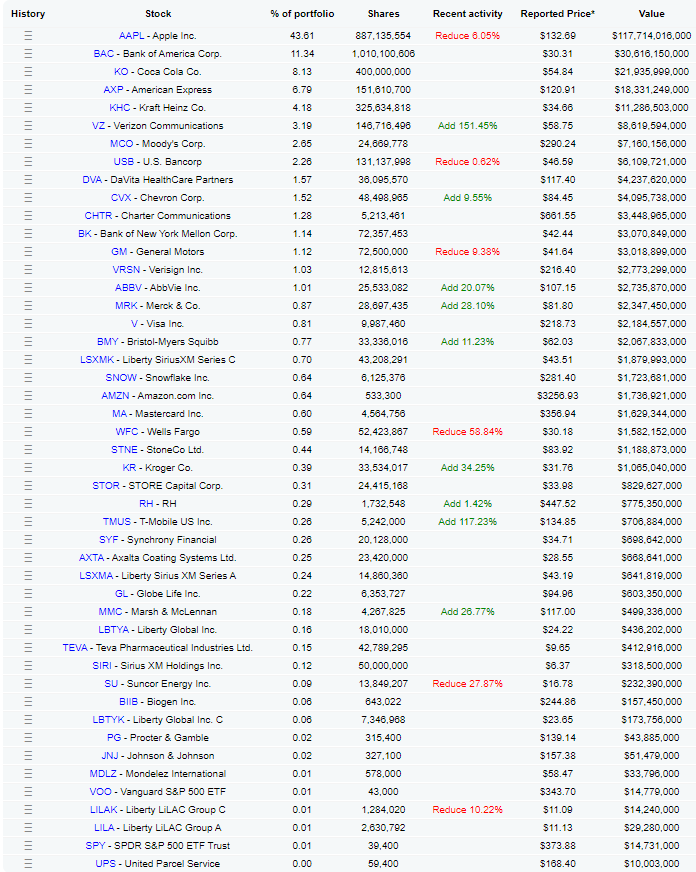This screenshot has width=696, height=872.
Task: Open the SYF ticker link
Action: [x=109, y=539]
